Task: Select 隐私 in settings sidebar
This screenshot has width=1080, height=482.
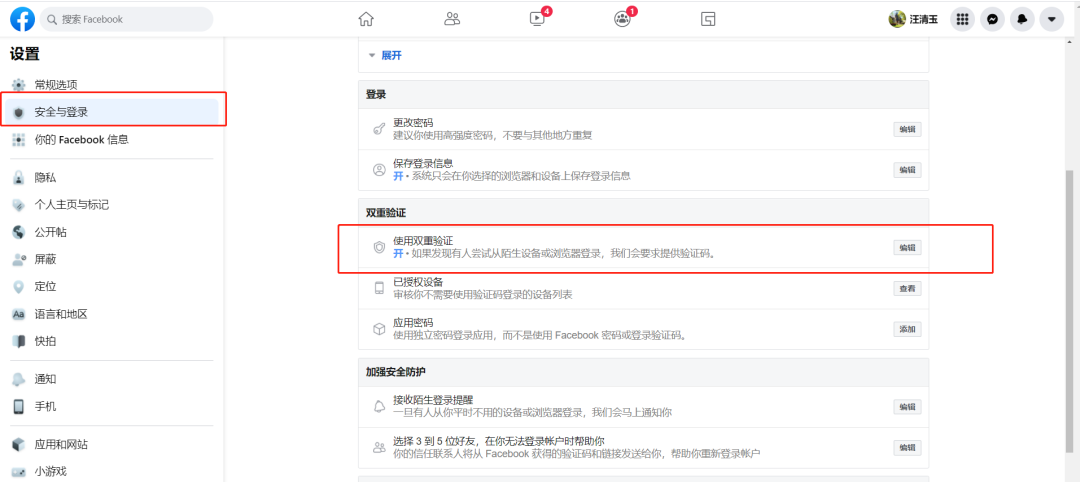Action: click(112, 178)
